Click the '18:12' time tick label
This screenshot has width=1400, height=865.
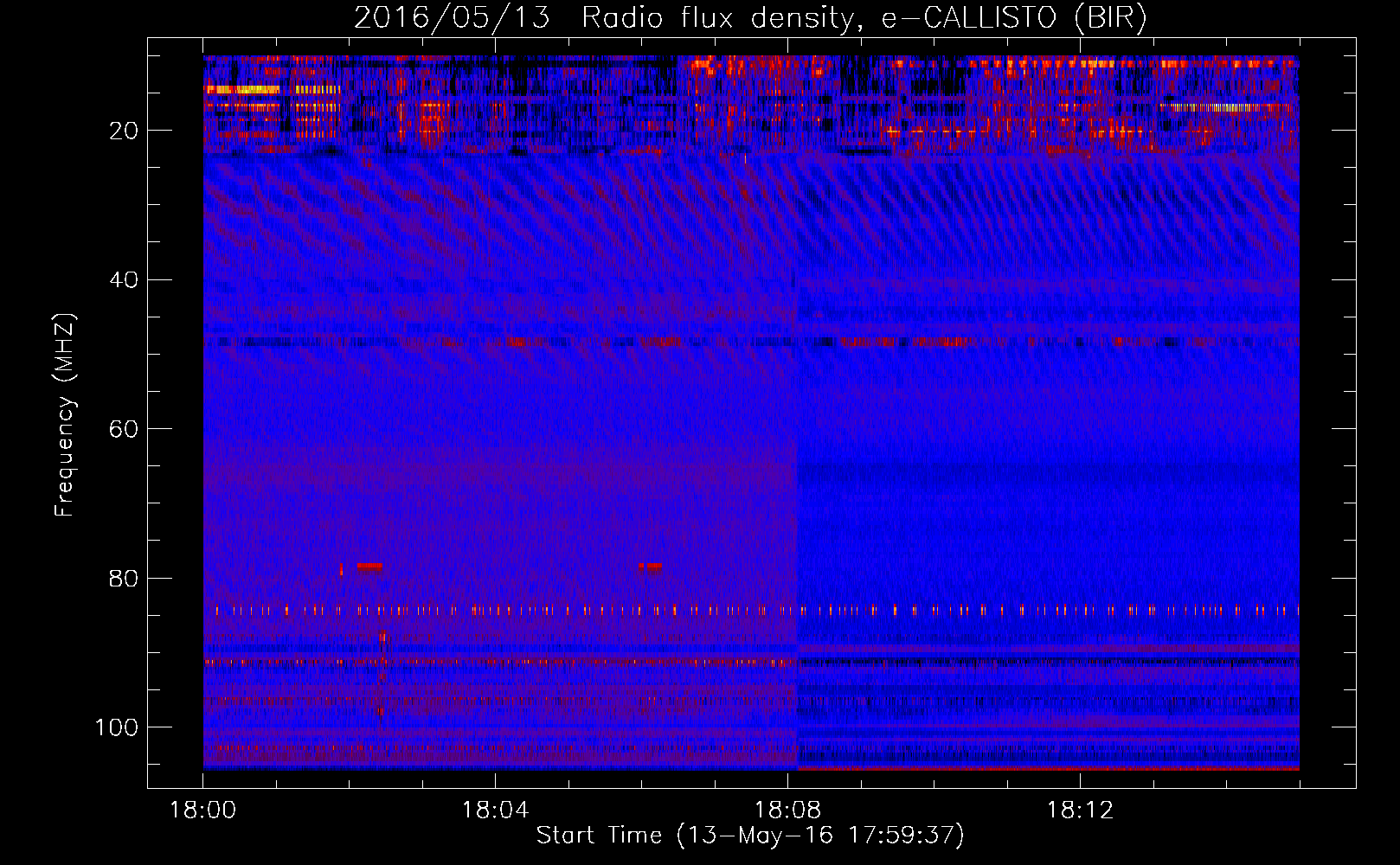pos(1080,811)
